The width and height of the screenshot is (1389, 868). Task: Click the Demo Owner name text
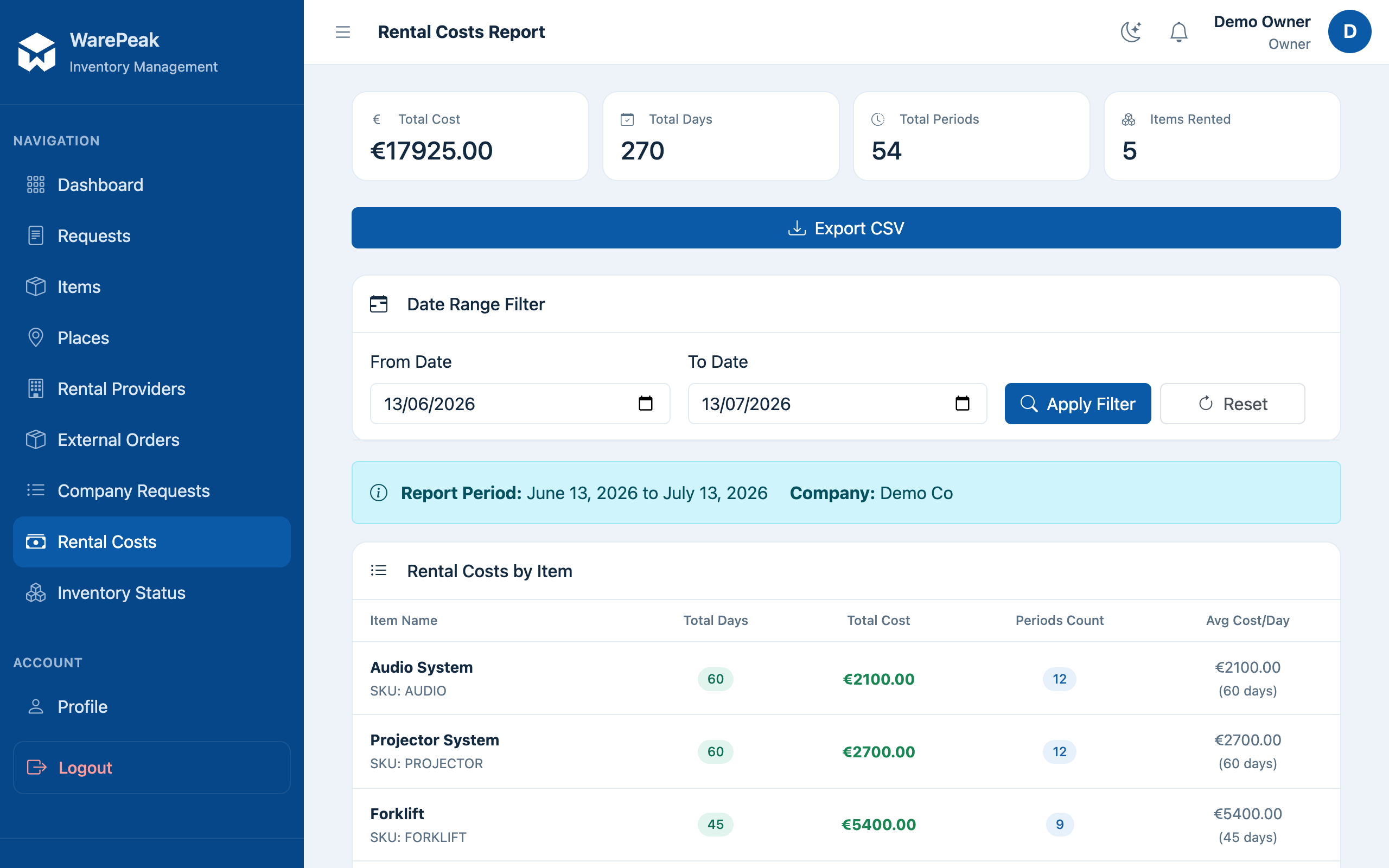[x=1261, y=22]
